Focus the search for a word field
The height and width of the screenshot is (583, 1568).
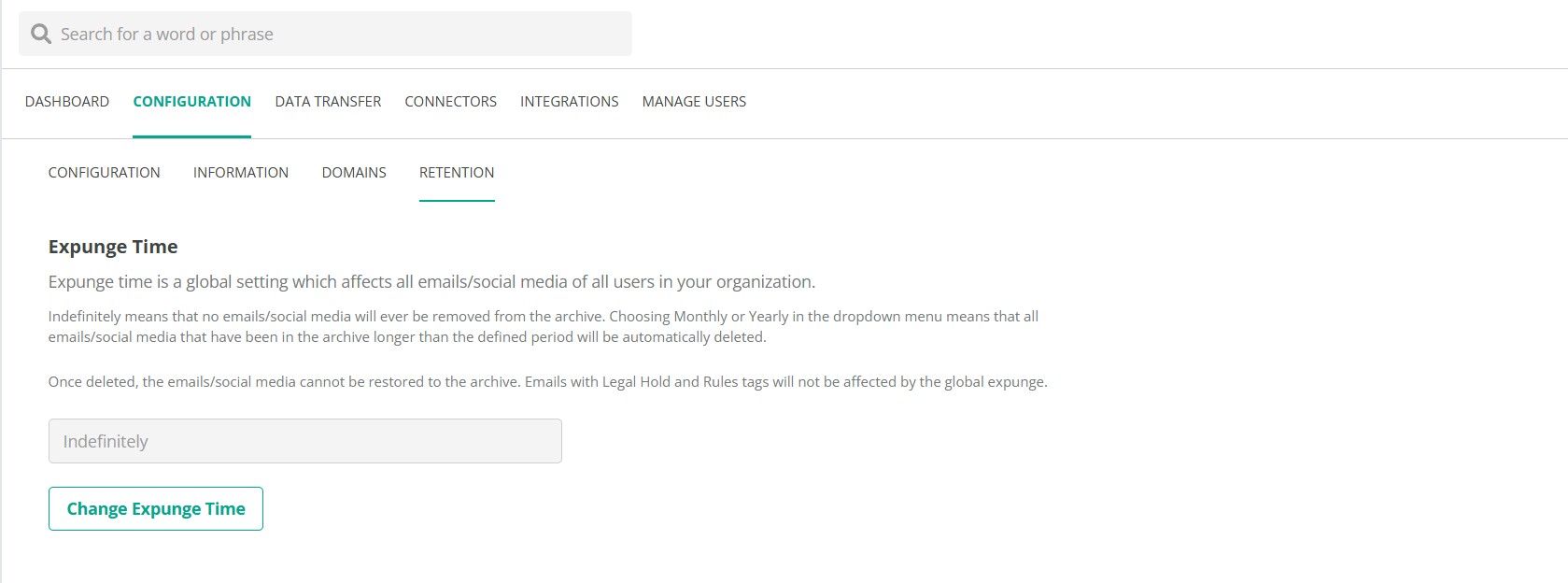tap(325, 34)
